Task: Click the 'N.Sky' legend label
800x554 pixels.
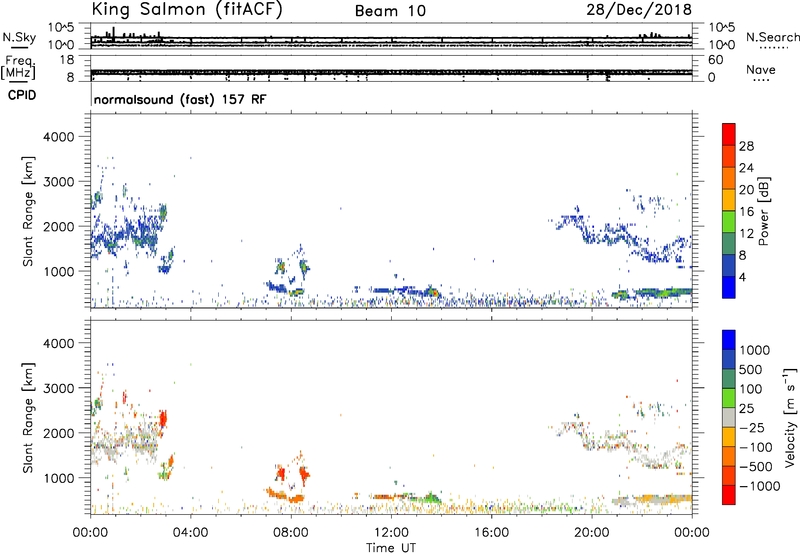Action: pos(19,37)
